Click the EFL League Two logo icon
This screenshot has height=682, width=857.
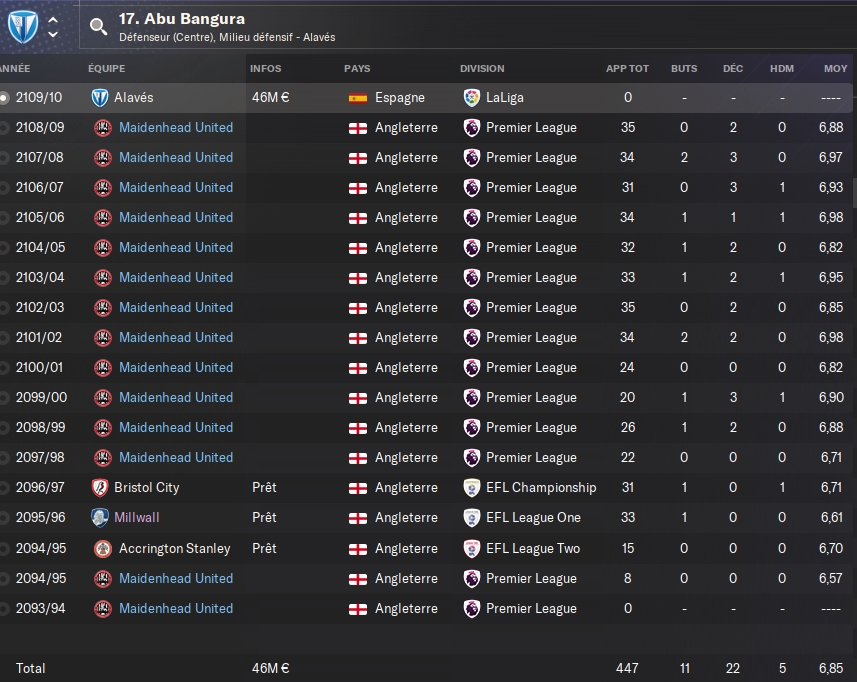471,548
